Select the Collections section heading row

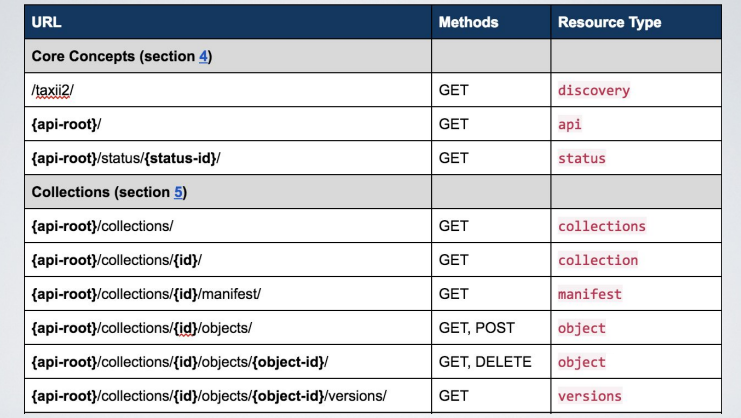pos(373,192)
